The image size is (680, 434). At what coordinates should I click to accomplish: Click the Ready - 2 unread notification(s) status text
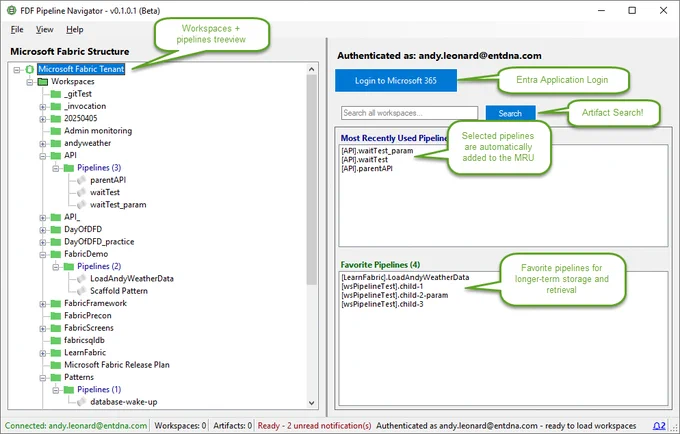[x=314, y=426]
